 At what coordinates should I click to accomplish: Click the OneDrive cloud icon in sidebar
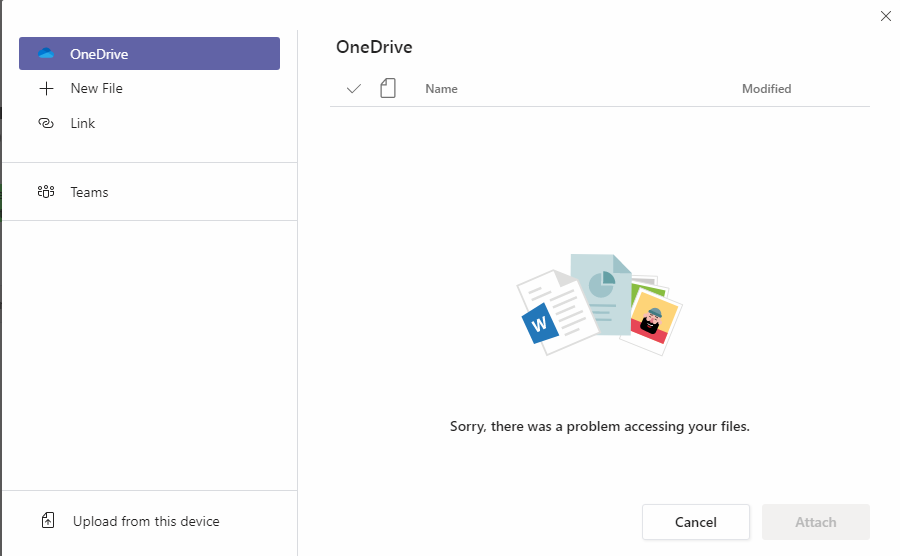tap(46, 53)
